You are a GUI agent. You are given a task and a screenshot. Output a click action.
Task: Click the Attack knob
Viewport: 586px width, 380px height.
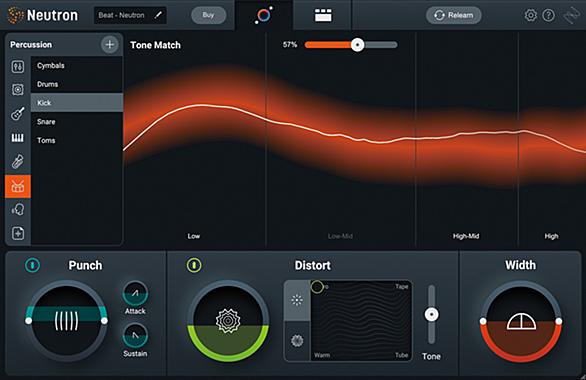point(135,293)
